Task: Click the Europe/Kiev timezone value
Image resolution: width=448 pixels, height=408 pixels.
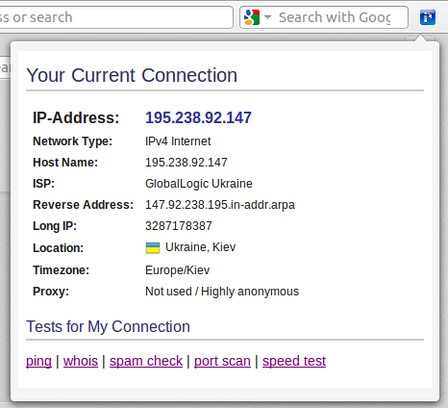Action: coord(177,270)
